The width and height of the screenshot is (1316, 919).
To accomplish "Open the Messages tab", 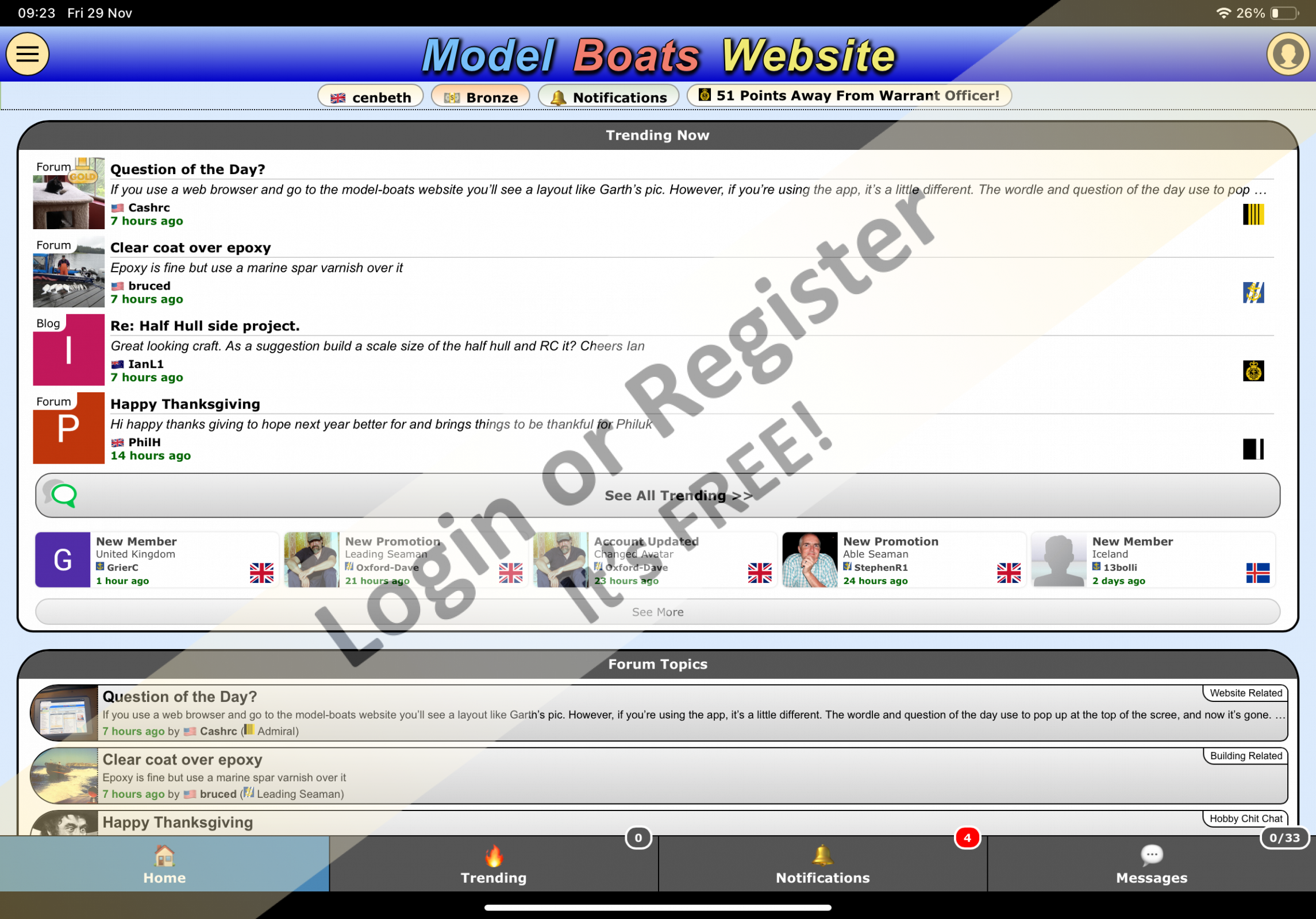I will click(x=1151, y=864).
